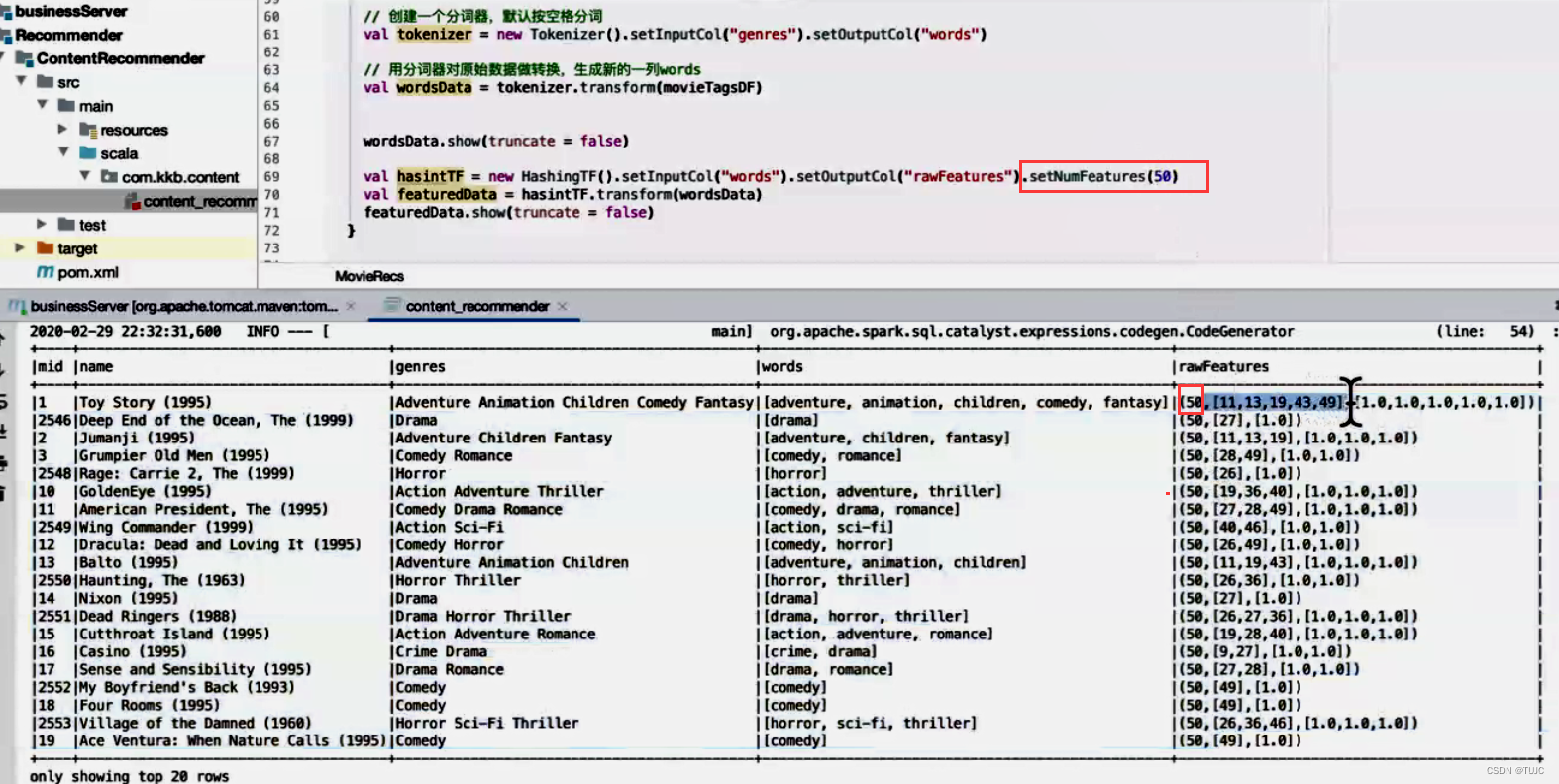Select the target folder row
Image resolution: width=1559 pixels, height=784 pixels.
click(128, 248)
